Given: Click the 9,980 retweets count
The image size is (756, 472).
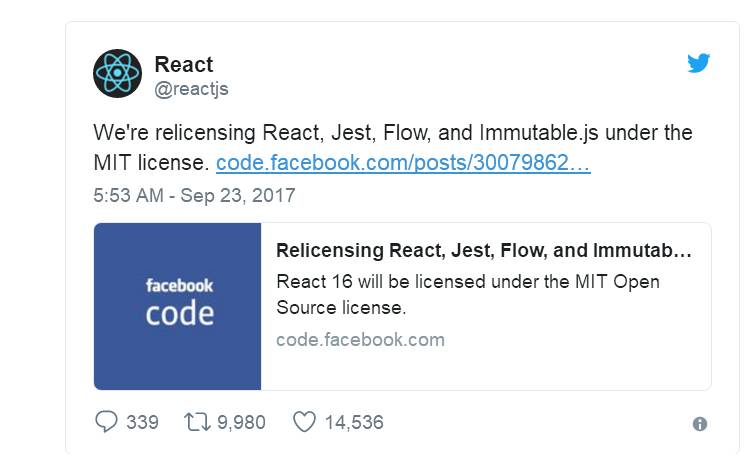Looking at the screenshot, I should (x=241, y=422).
